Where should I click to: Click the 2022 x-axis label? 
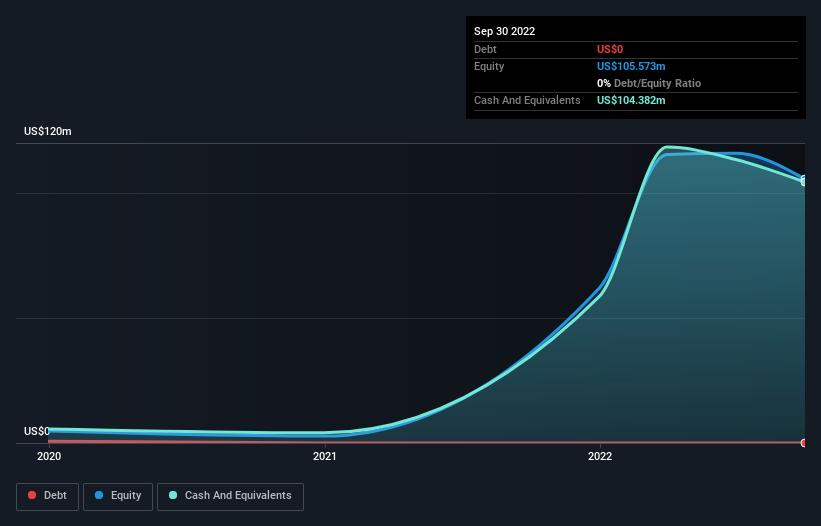tap(600, 456)
